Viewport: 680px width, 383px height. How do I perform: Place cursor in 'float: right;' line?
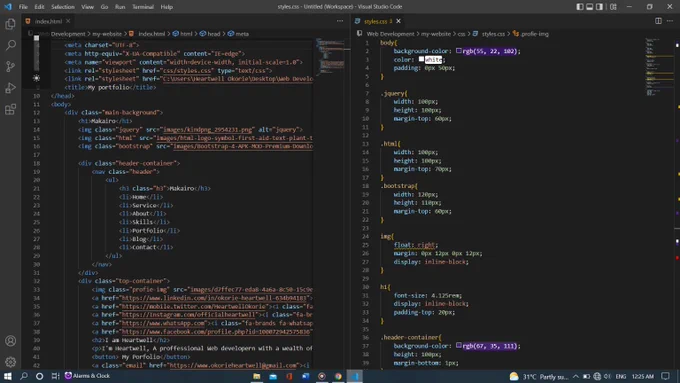pyautogui.click(x=415, y=245)
